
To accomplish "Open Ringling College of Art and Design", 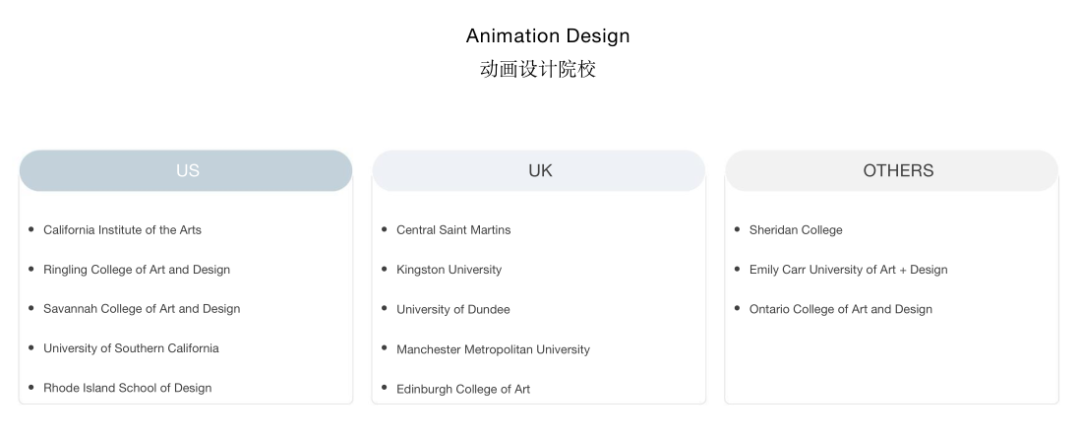I will point(136,270).
